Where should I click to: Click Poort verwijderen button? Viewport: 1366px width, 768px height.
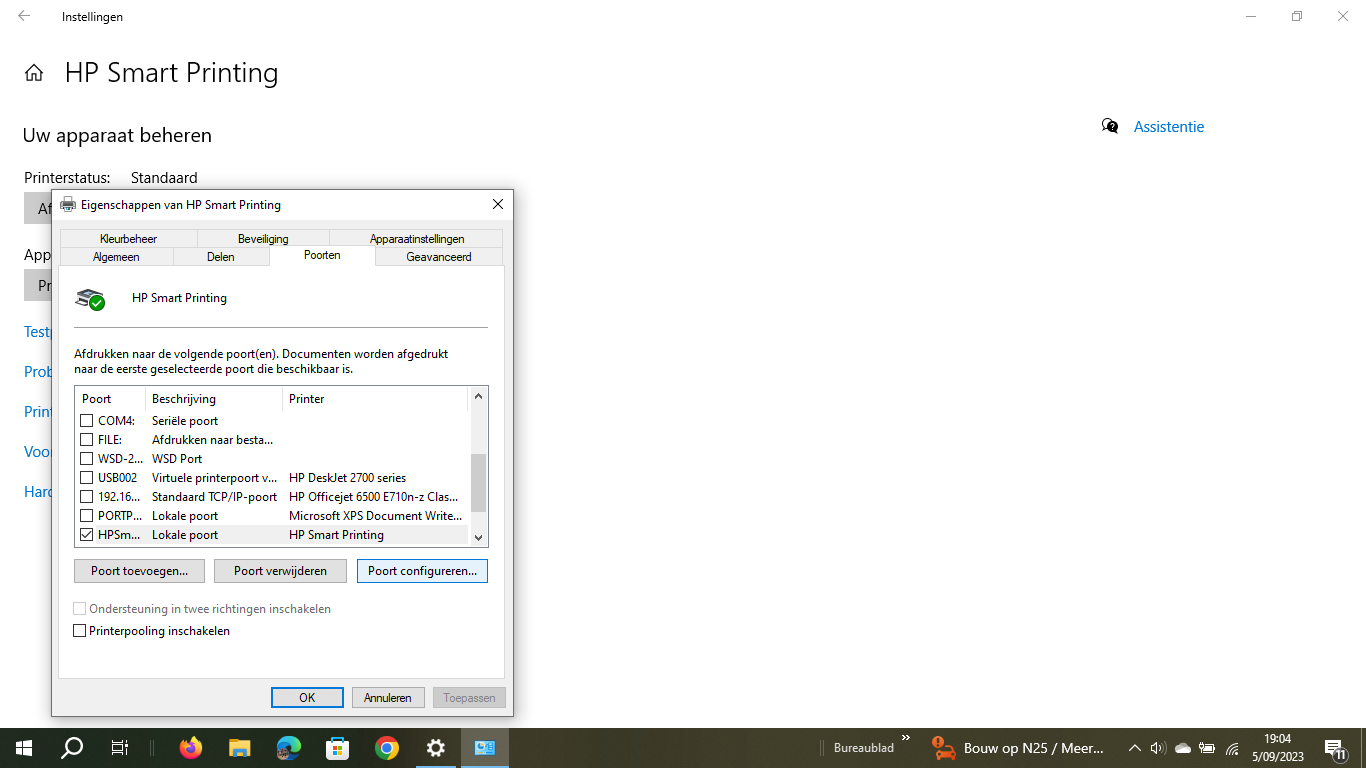coord(280,571)
